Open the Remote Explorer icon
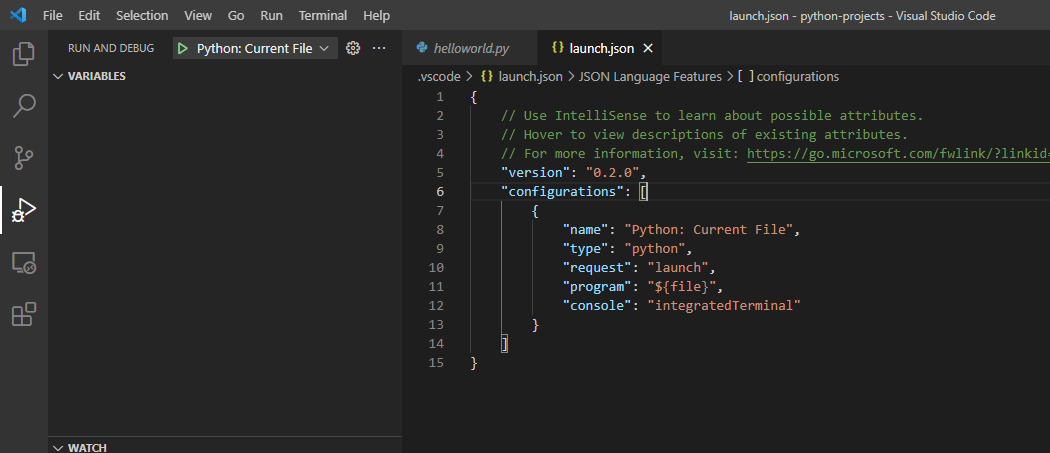 (x=23, y=263)
